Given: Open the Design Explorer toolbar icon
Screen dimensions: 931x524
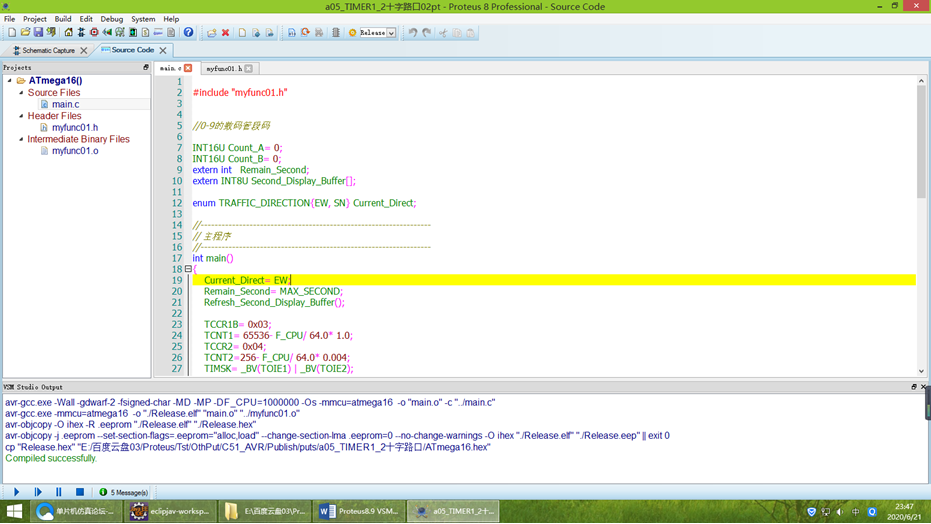Looking at the screenshot, I should 133,33.
